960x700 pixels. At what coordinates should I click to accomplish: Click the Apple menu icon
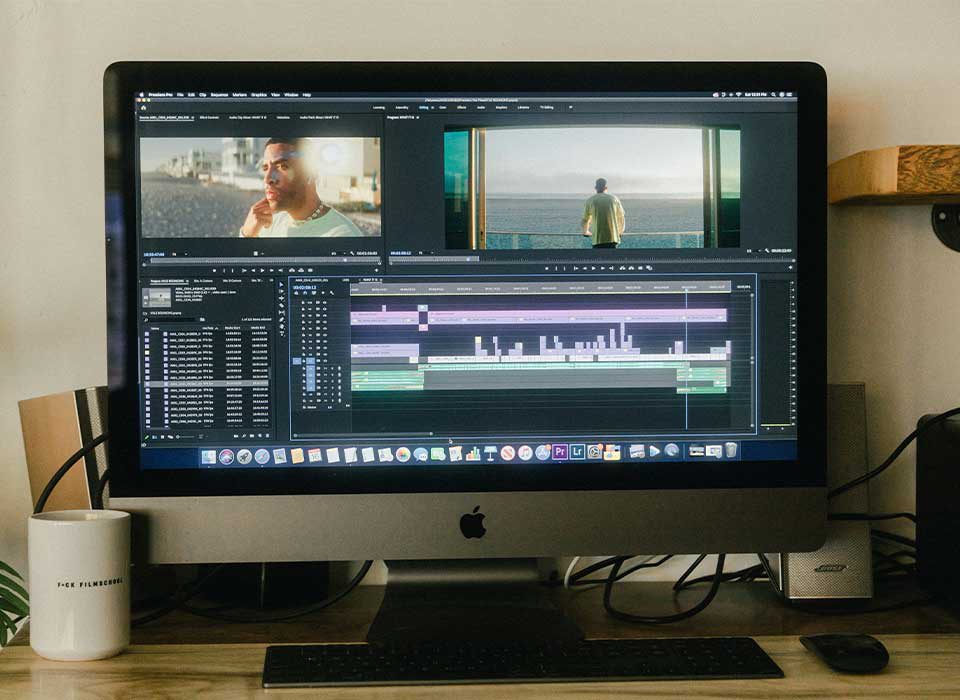(x=140, y=94)
